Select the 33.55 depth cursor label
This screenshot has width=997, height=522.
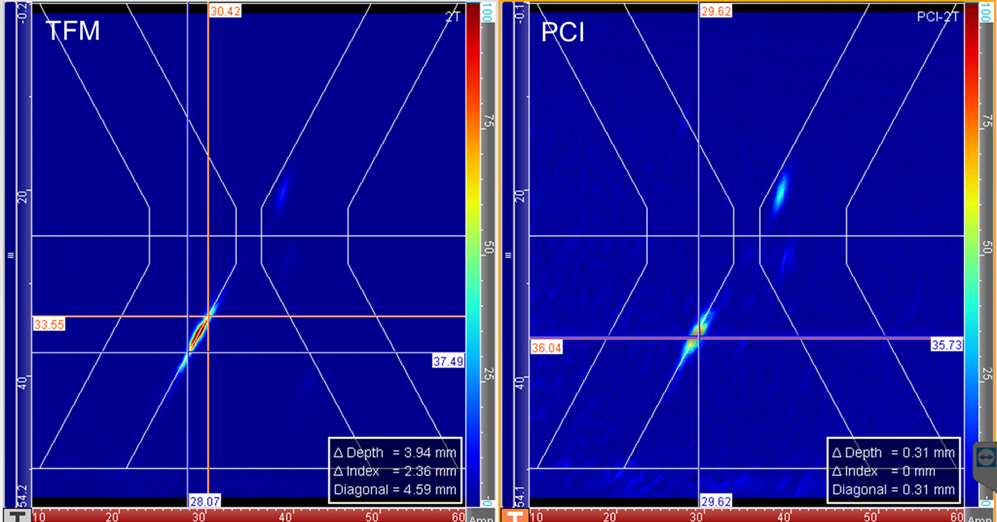point(47,324)
